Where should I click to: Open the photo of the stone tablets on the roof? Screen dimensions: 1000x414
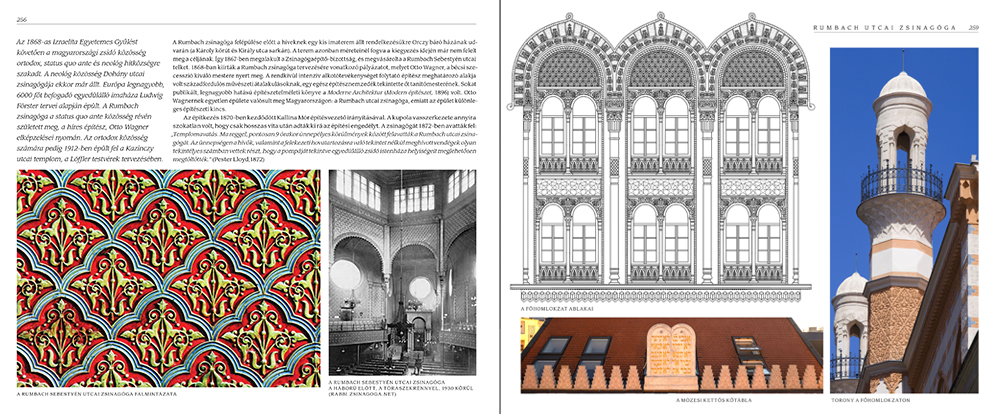coord(672,355)
